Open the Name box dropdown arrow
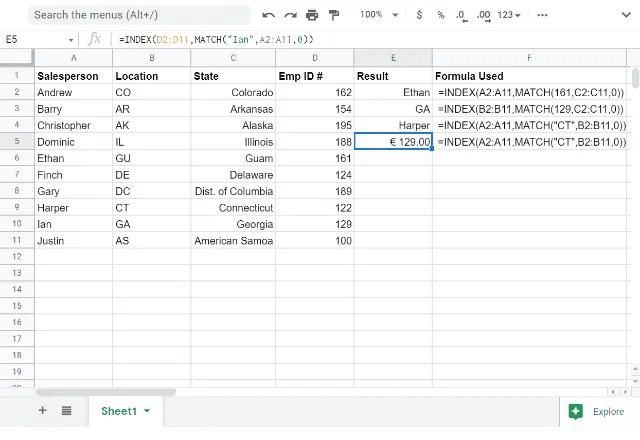640x440 pixels. point(71,40)
